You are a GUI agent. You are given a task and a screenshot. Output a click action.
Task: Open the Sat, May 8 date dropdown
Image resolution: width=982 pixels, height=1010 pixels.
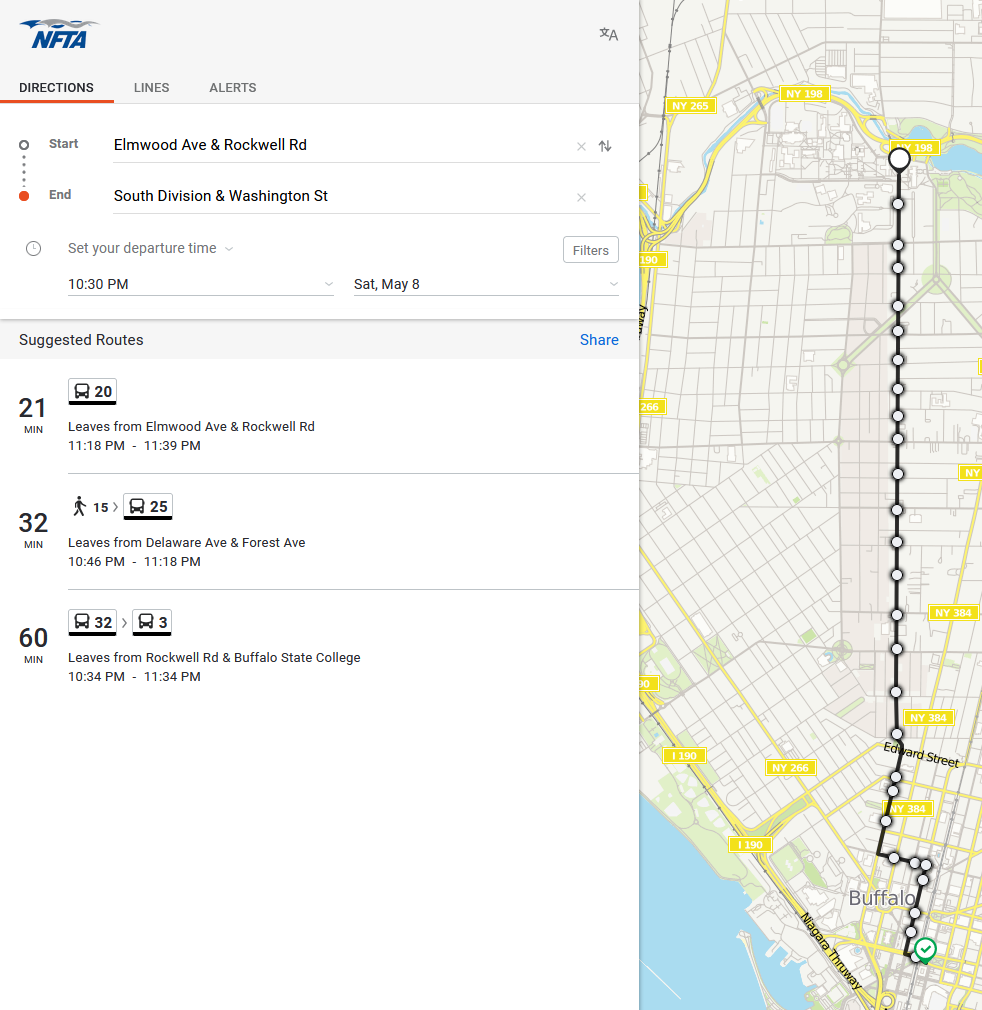pos(486,285)
